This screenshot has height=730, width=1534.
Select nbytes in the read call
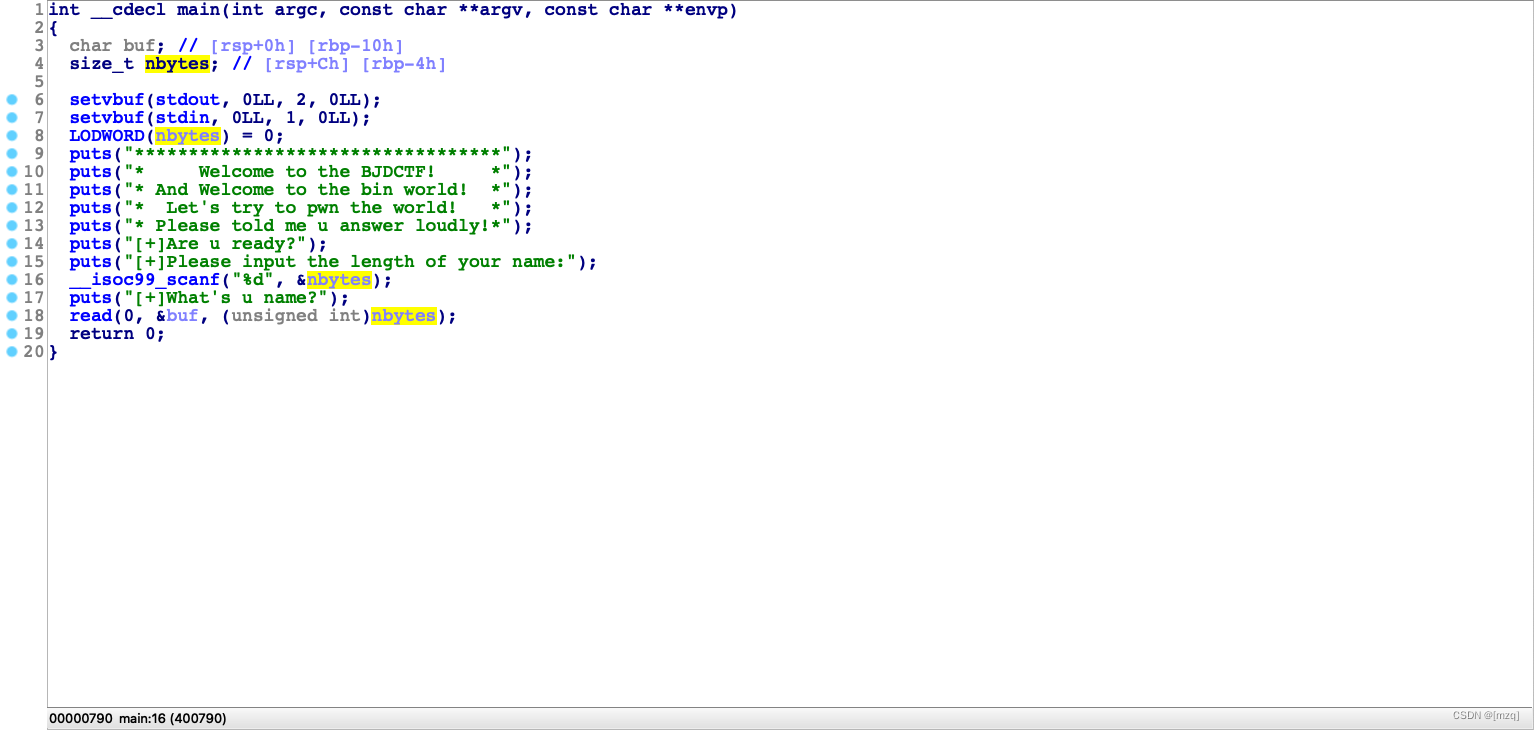coord(404,316)
